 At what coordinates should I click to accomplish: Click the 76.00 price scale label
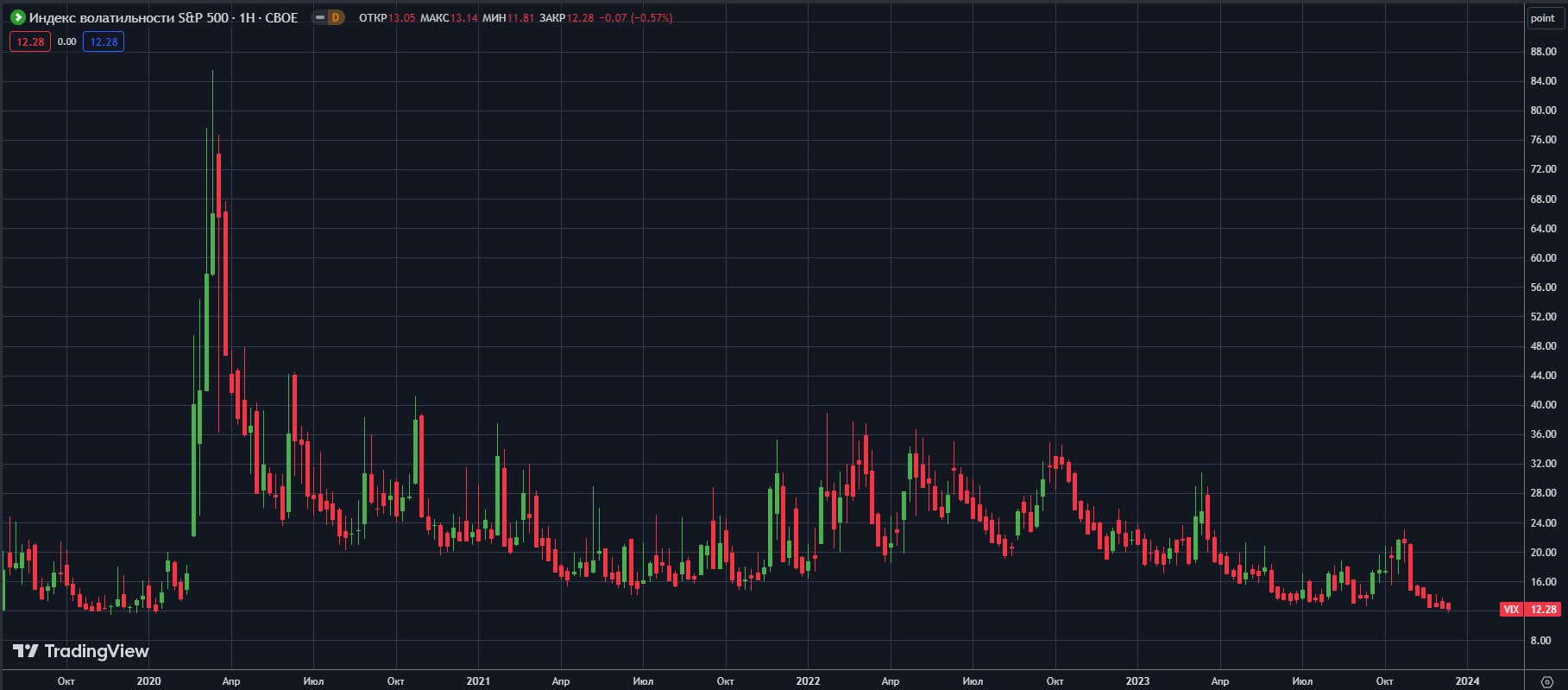click(1542, 139)
